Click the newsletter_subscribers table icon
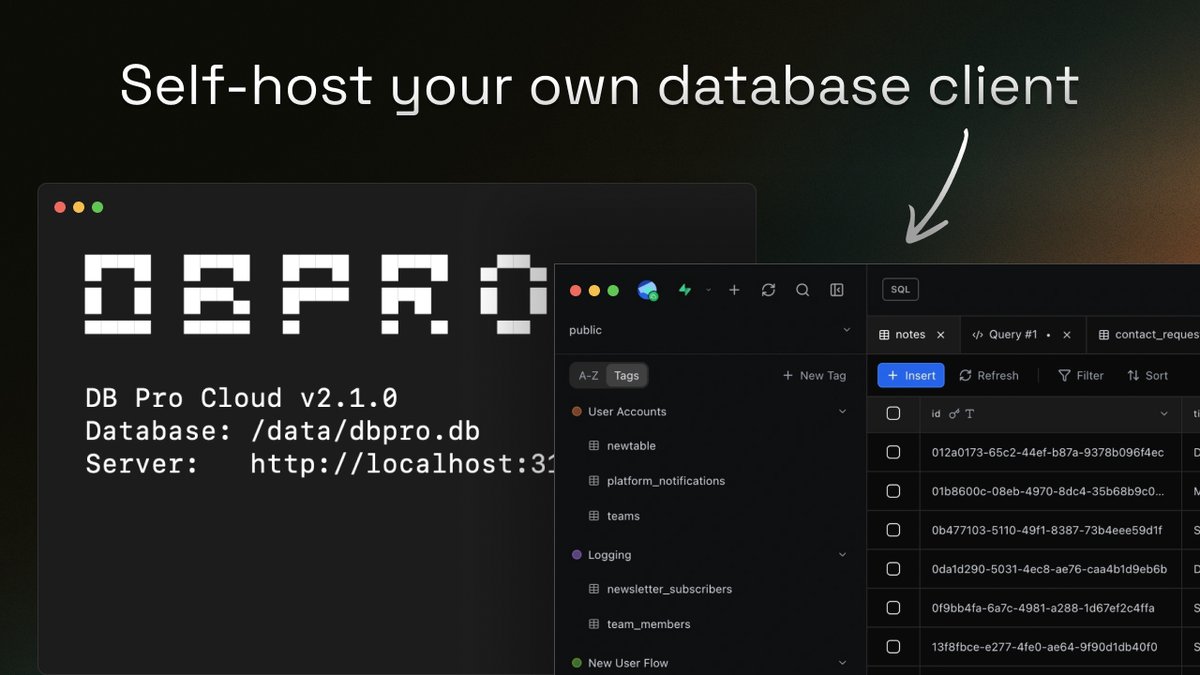Screen dimensions: 1200x675 pos(594,589)
